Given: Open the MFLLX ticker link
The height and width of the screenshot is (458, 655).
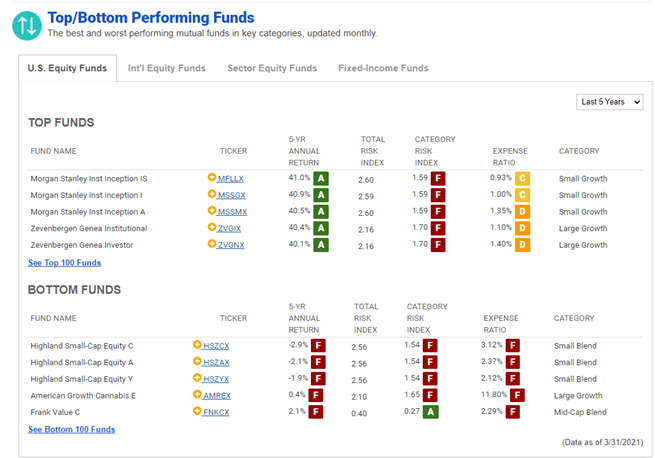Looking at the screenshot, I should [x=231, y=179].
